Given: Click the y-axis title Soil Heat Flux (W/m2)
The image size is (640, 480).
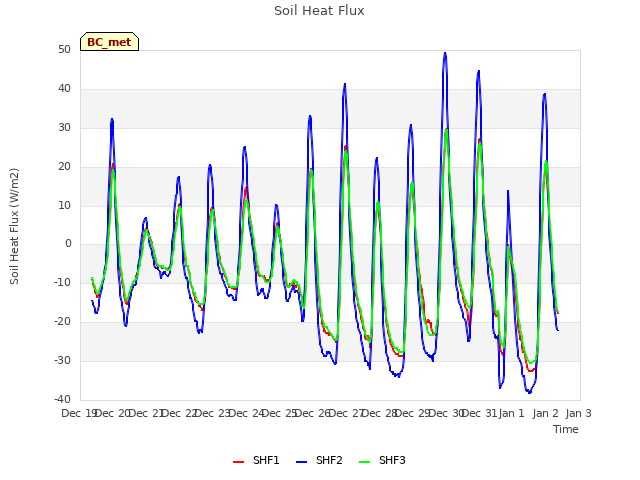Looking at the screenshot, I should coord(14,226).
